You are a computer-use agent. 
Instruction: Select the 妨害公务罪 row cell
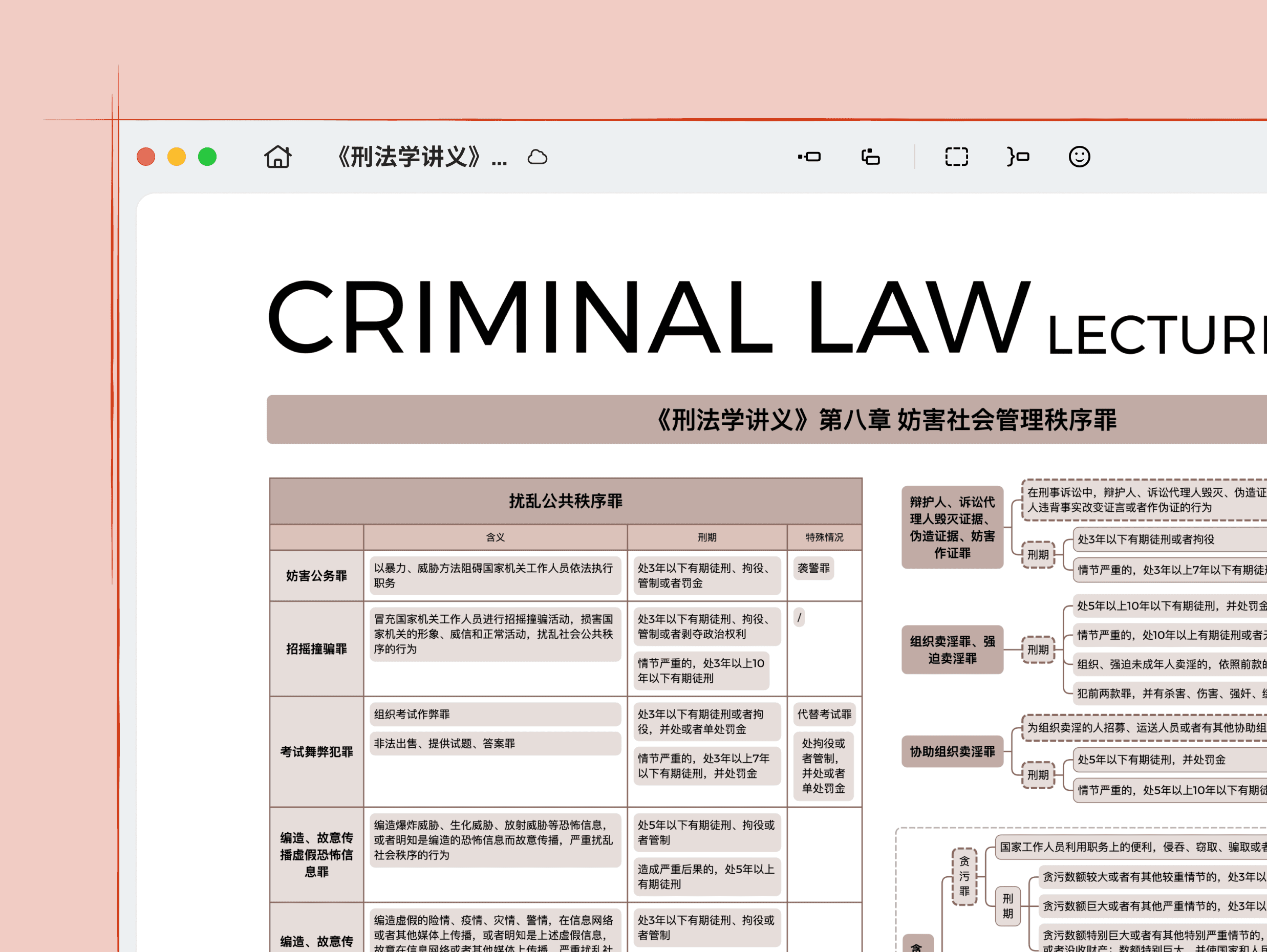317,576
